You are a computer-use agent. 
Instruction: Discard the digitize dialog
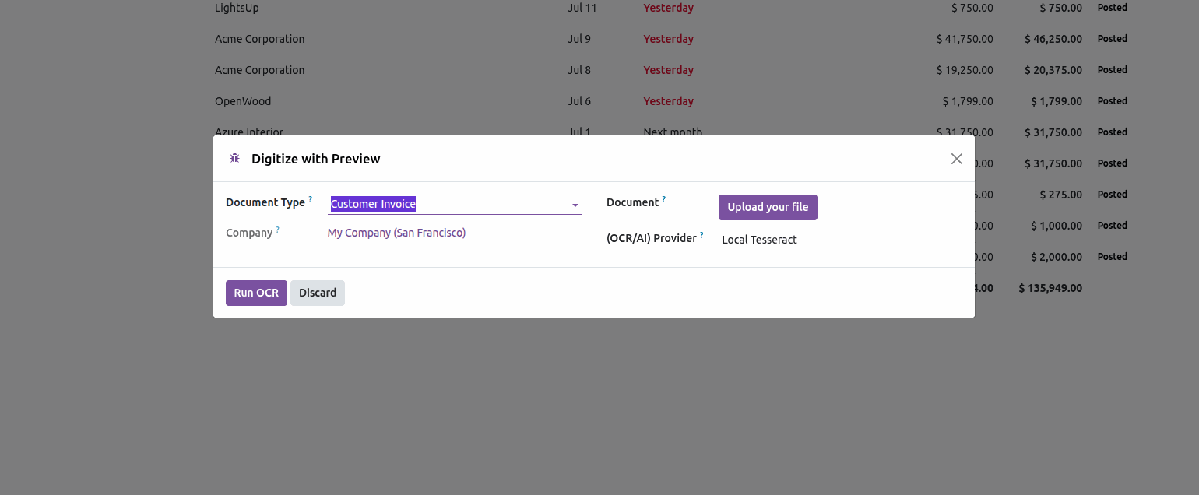[317, 293]
